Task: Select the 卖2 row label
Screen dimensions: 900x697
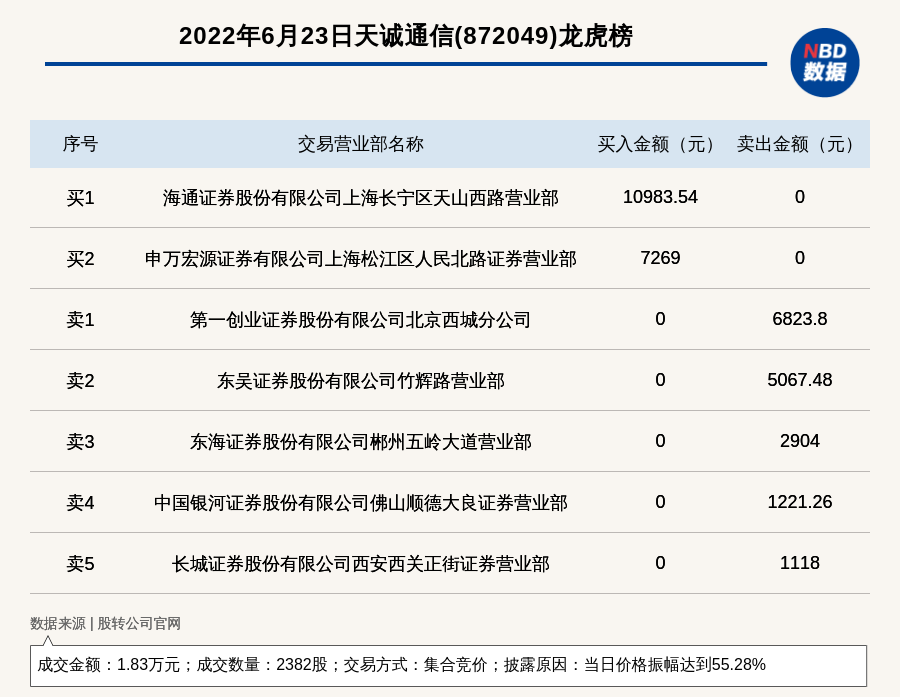Action: (80, 381)
